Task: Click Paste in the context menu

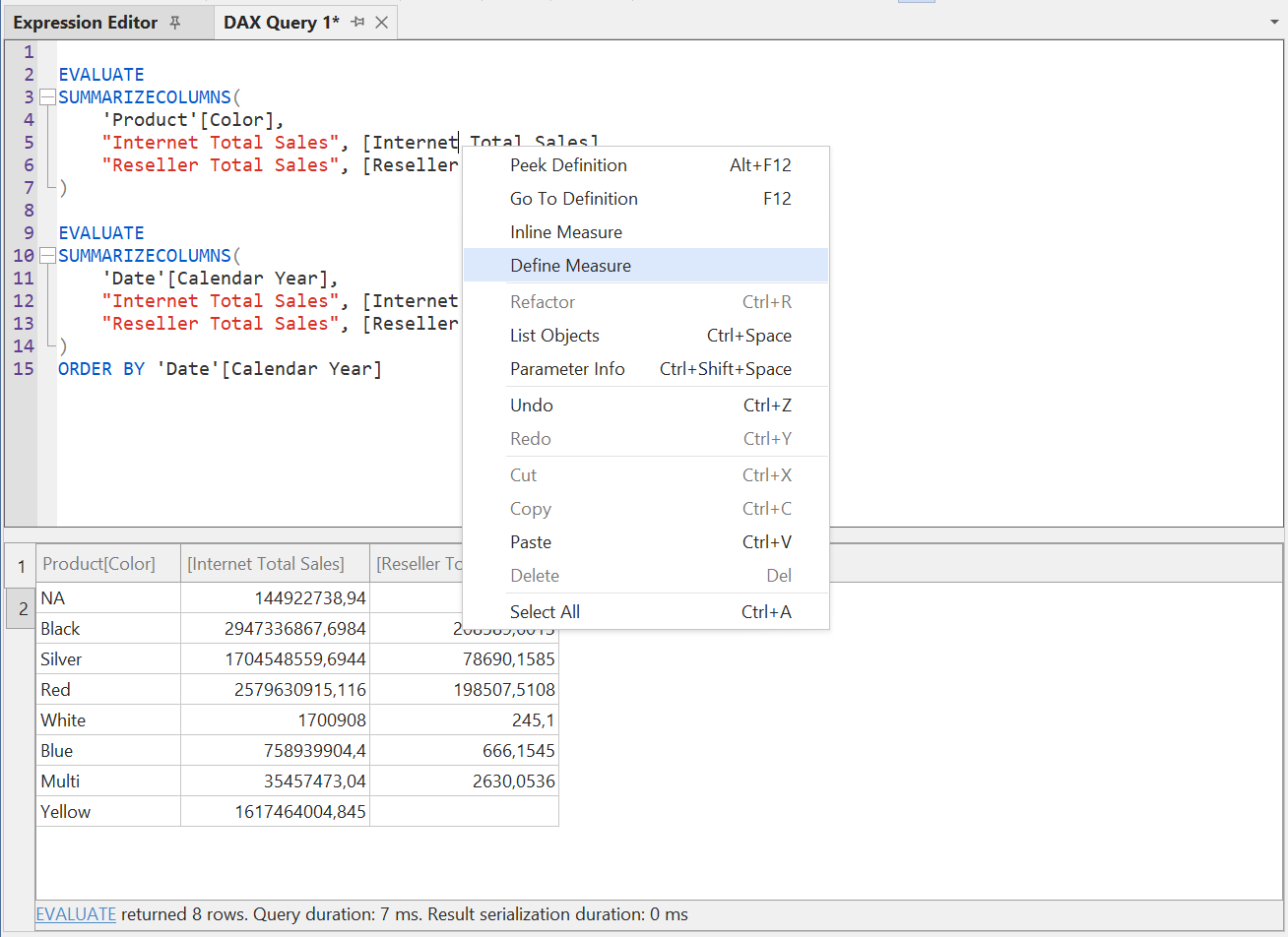Action: coord(531,541)
